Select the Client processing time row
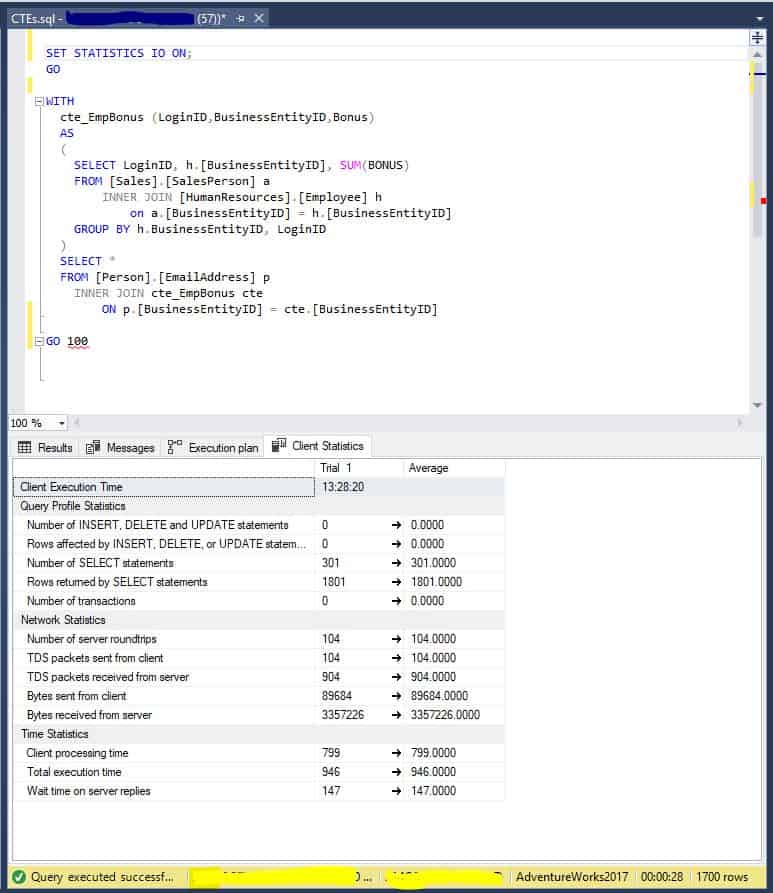 (259, 753)
